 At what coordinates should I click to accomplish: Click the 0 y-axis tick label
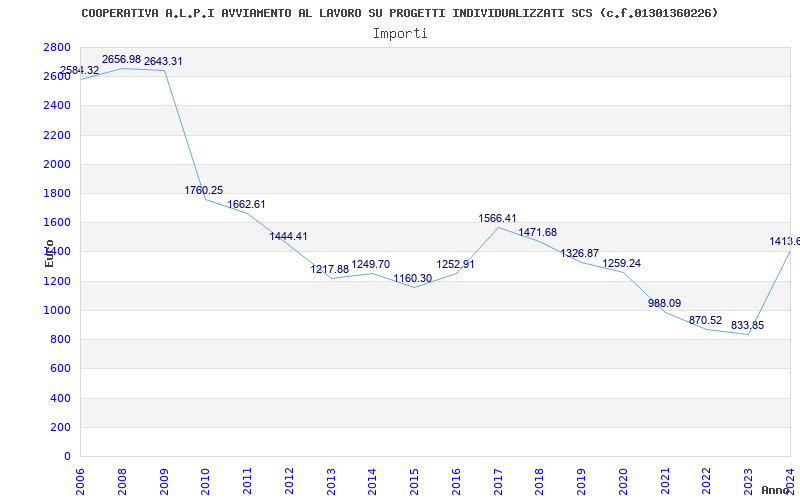click(x=67, y=456)
